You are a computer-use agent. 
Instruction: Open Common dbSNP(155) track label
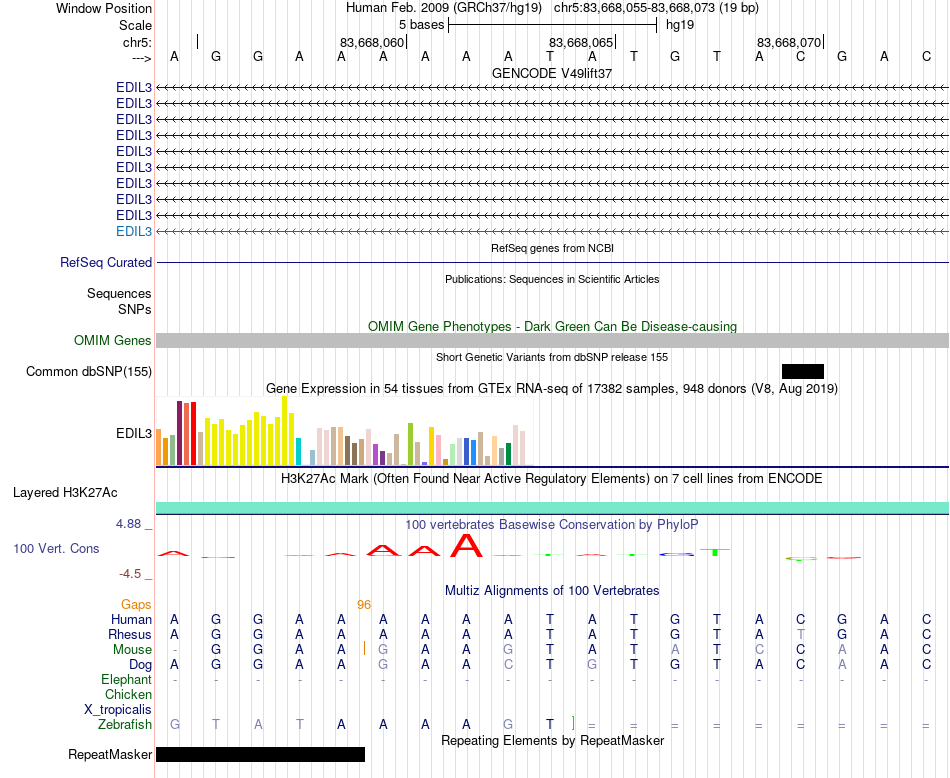point(89,371)
